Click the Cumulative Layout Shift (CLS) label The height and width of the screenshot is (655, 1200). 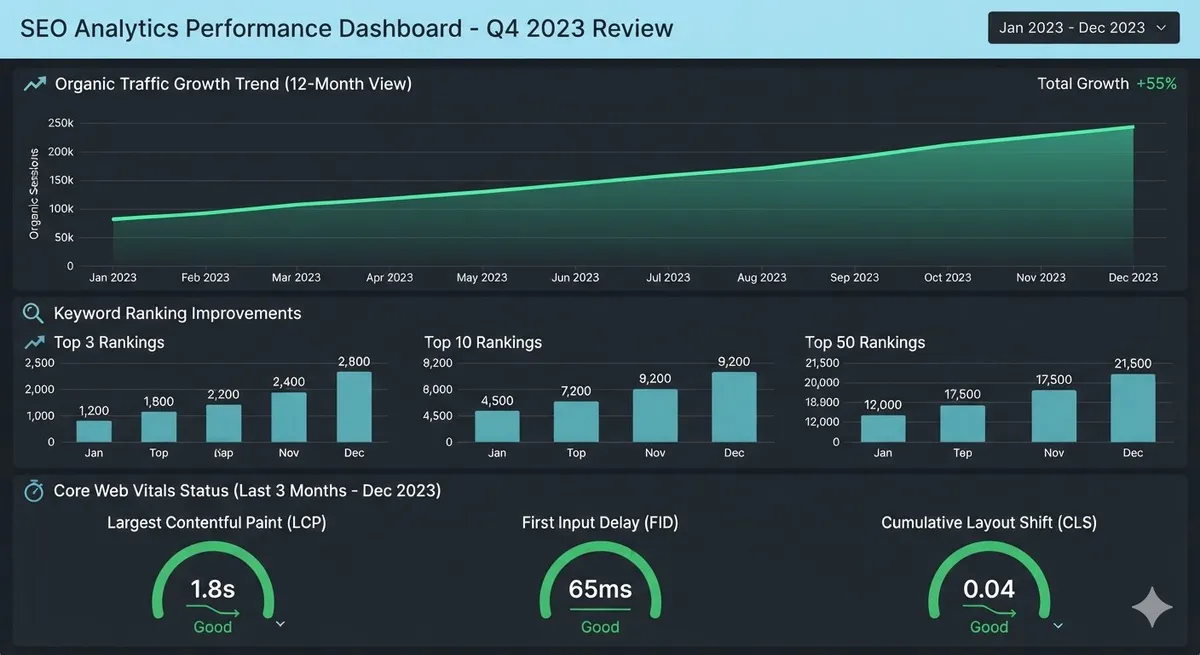pos(989,522)
